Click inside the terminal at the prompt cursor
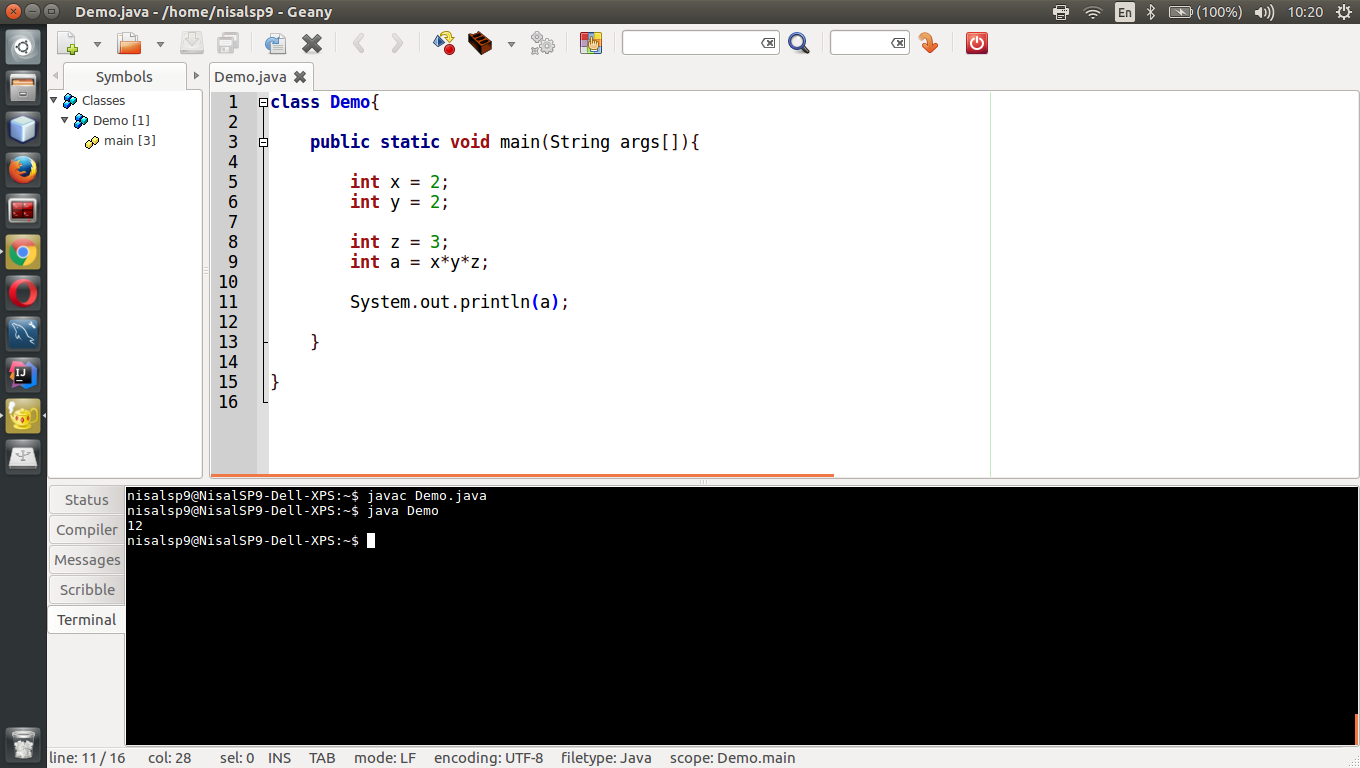The height and width of the screenshot is (768, 1360). [371, 540]
